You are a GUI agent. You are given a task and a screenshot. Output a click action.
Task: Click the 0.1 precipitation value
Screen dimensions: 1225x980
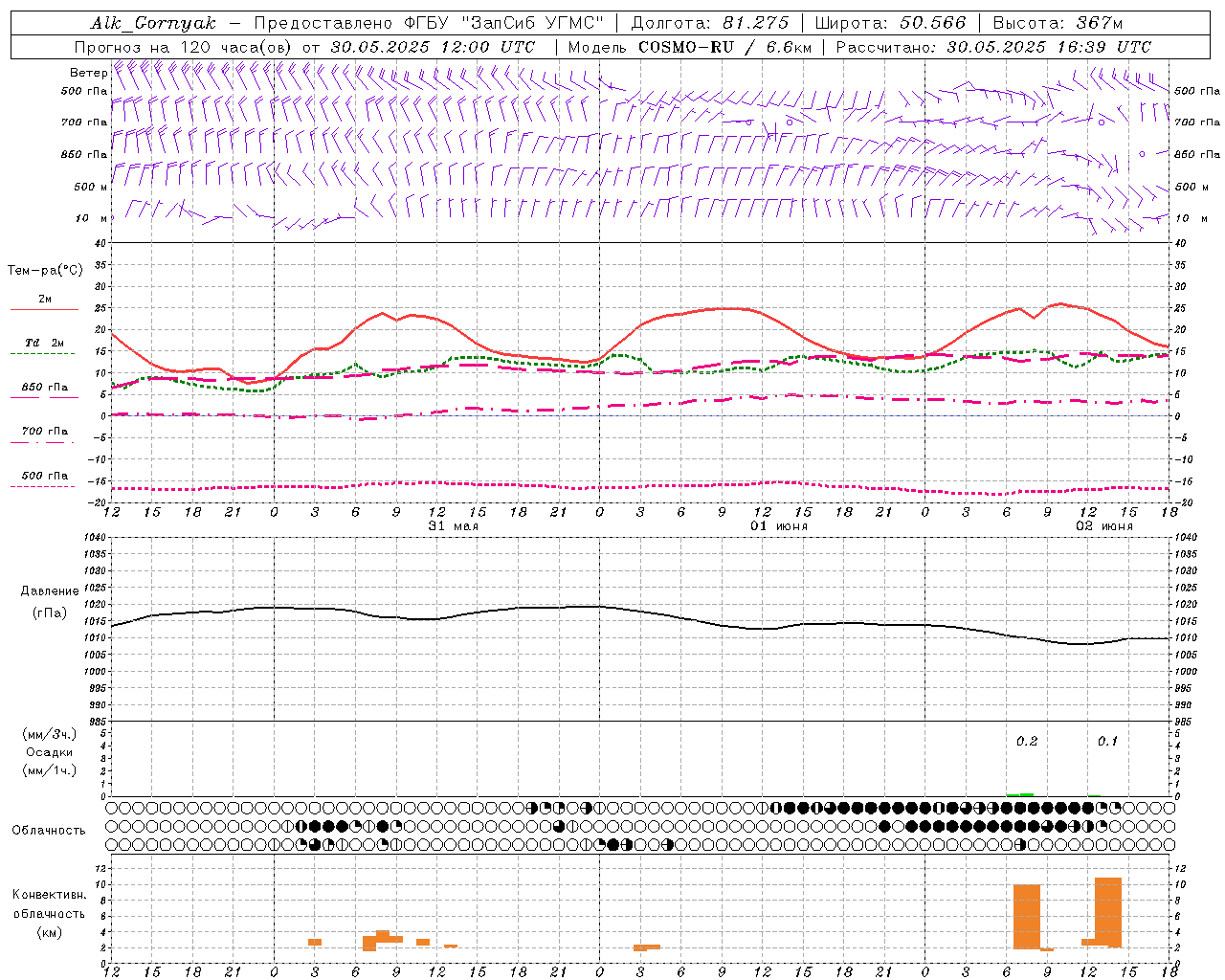1107,742
